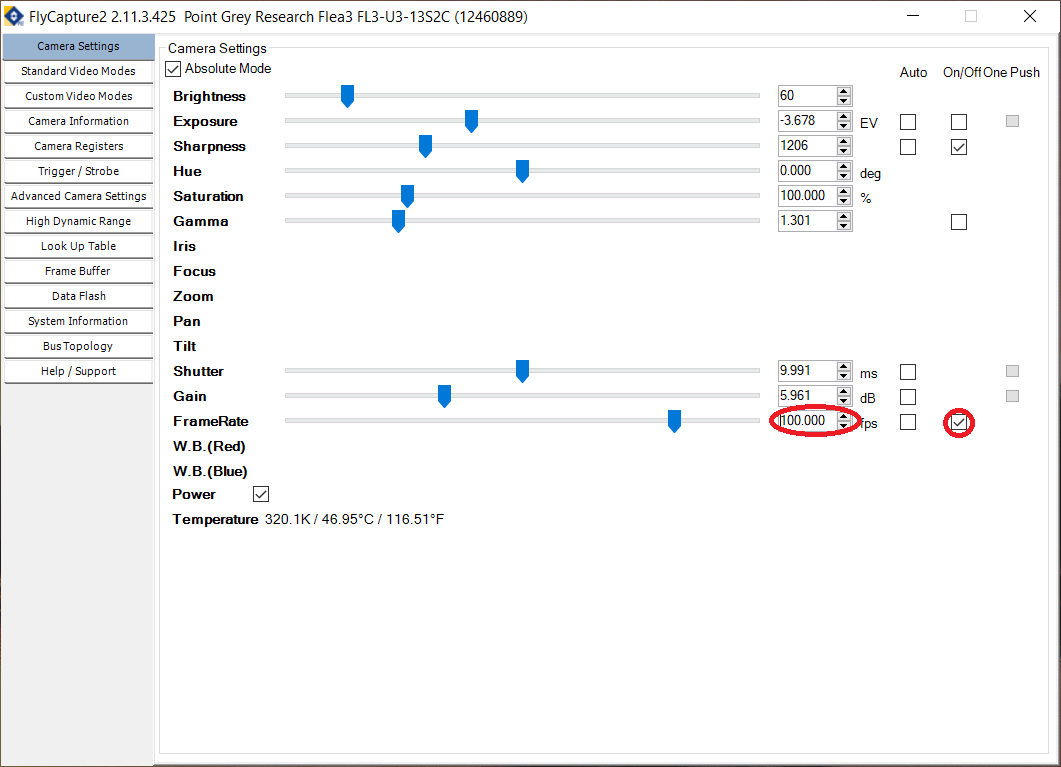This screenshot has height=767, width=1061.
Task: Click the Gain slider handle
Action: point(445,396)
